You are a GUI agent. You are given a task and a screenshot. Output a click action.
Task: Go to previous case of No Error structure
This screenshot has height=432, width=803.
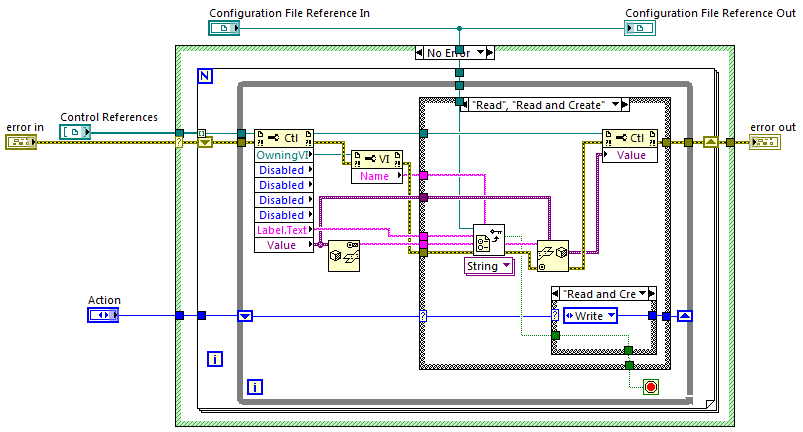pyautogui.click(x=421, y=52)
